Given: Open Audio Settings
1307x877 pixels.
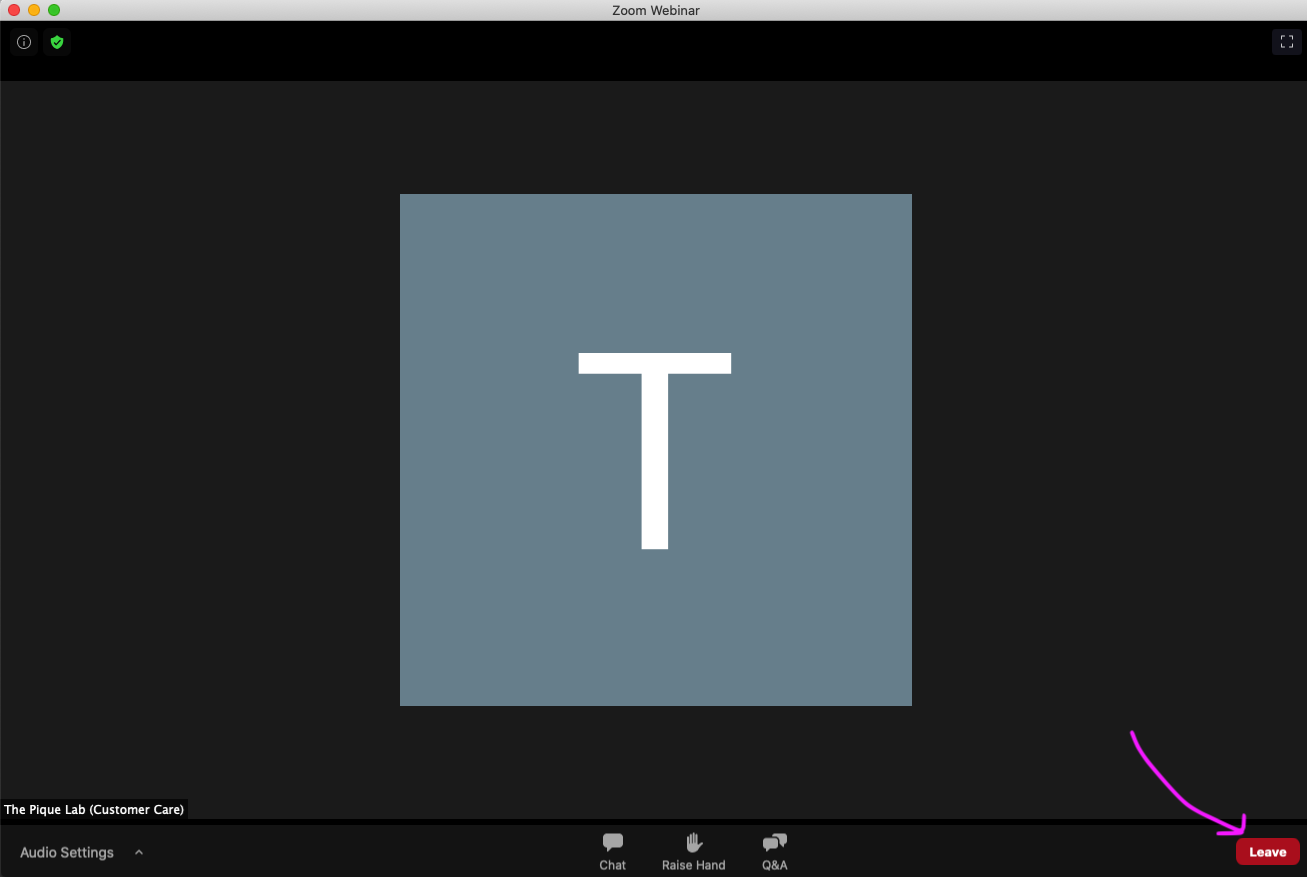Looking at the screenshot, I should click(x=67, y=853).
